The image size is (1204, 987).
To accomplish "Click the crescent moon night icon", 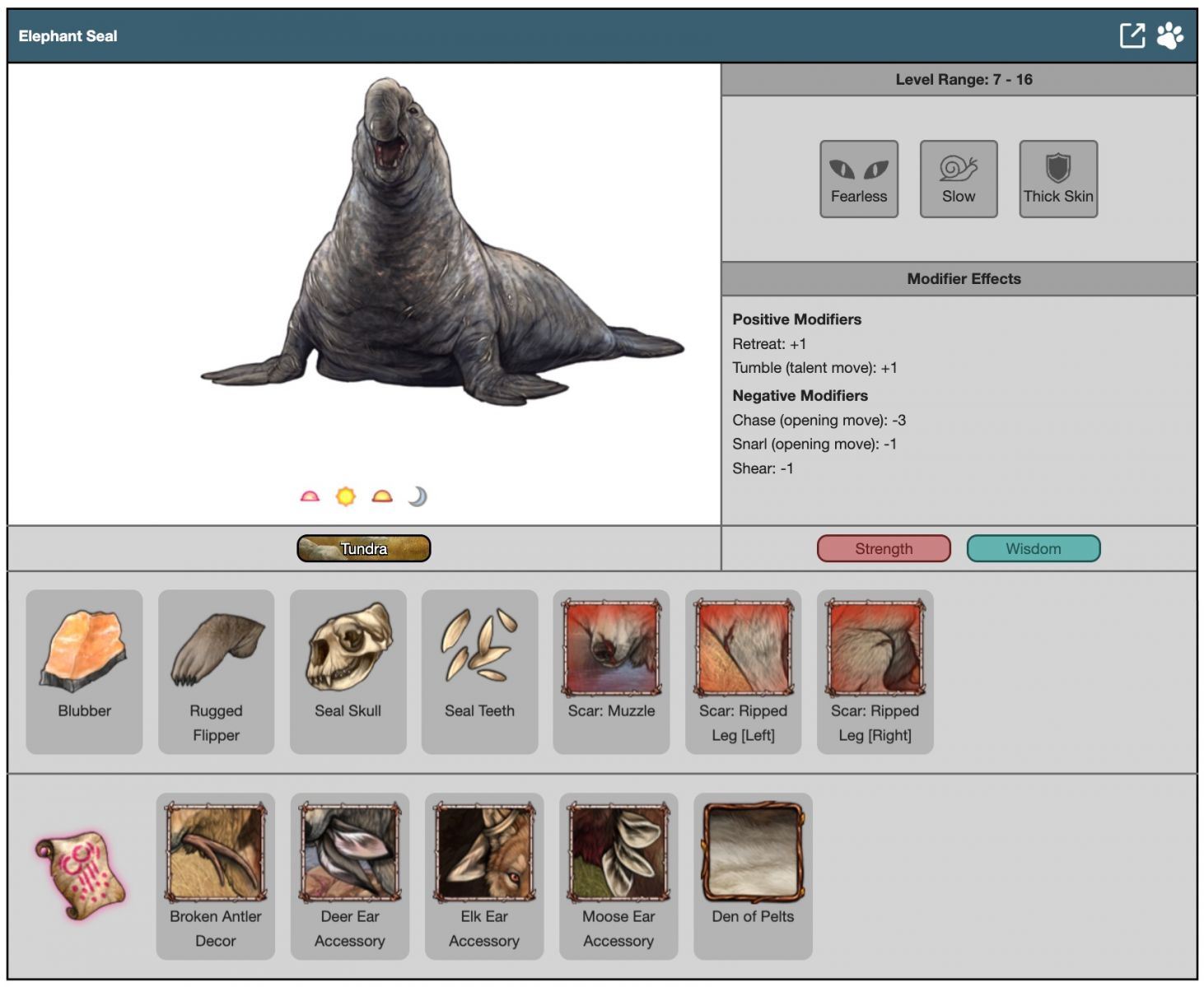I will click(x=418, y=496).
